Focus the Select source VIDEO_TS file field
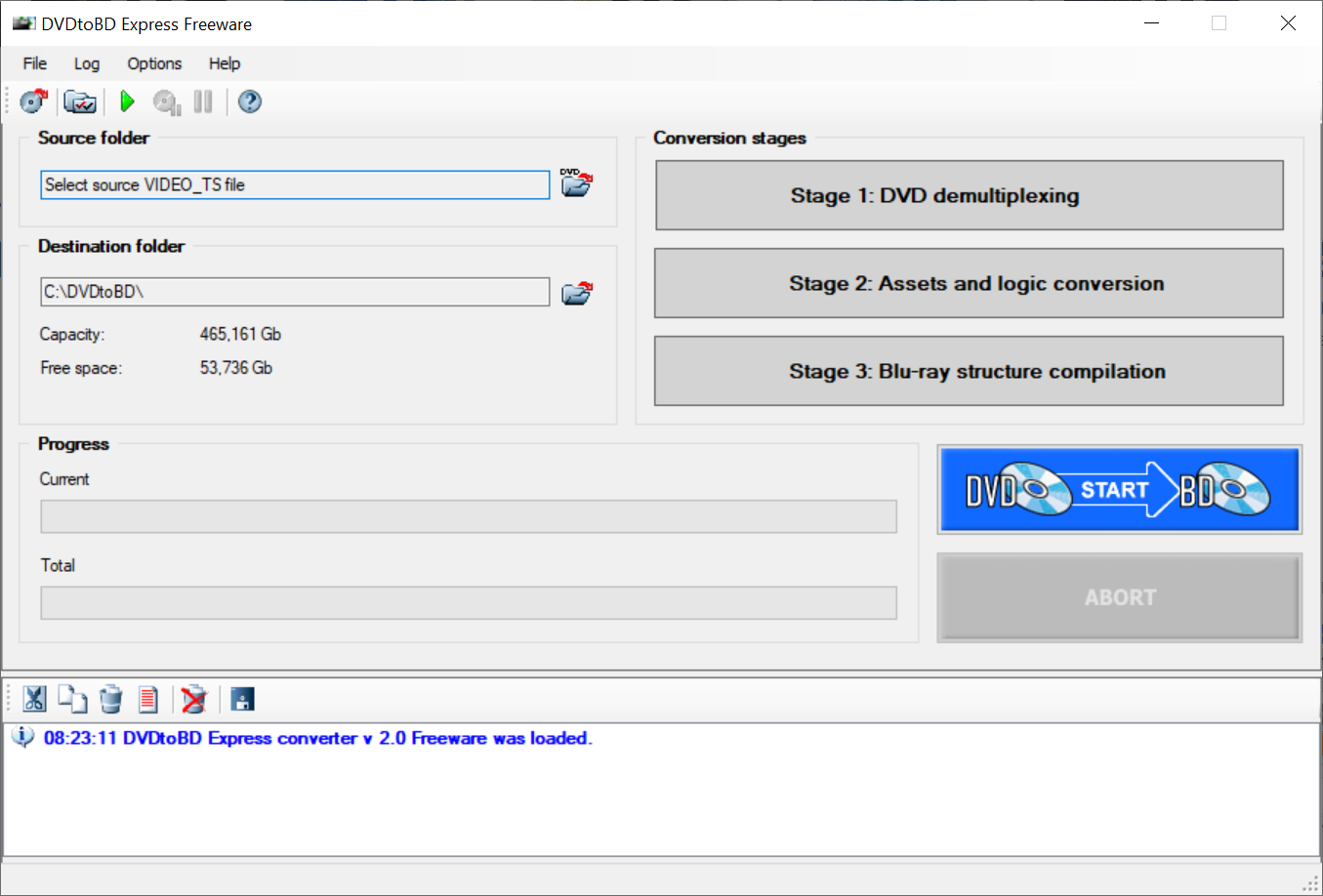The height and width of the screenshot is (896, 1323). [295, 184]
